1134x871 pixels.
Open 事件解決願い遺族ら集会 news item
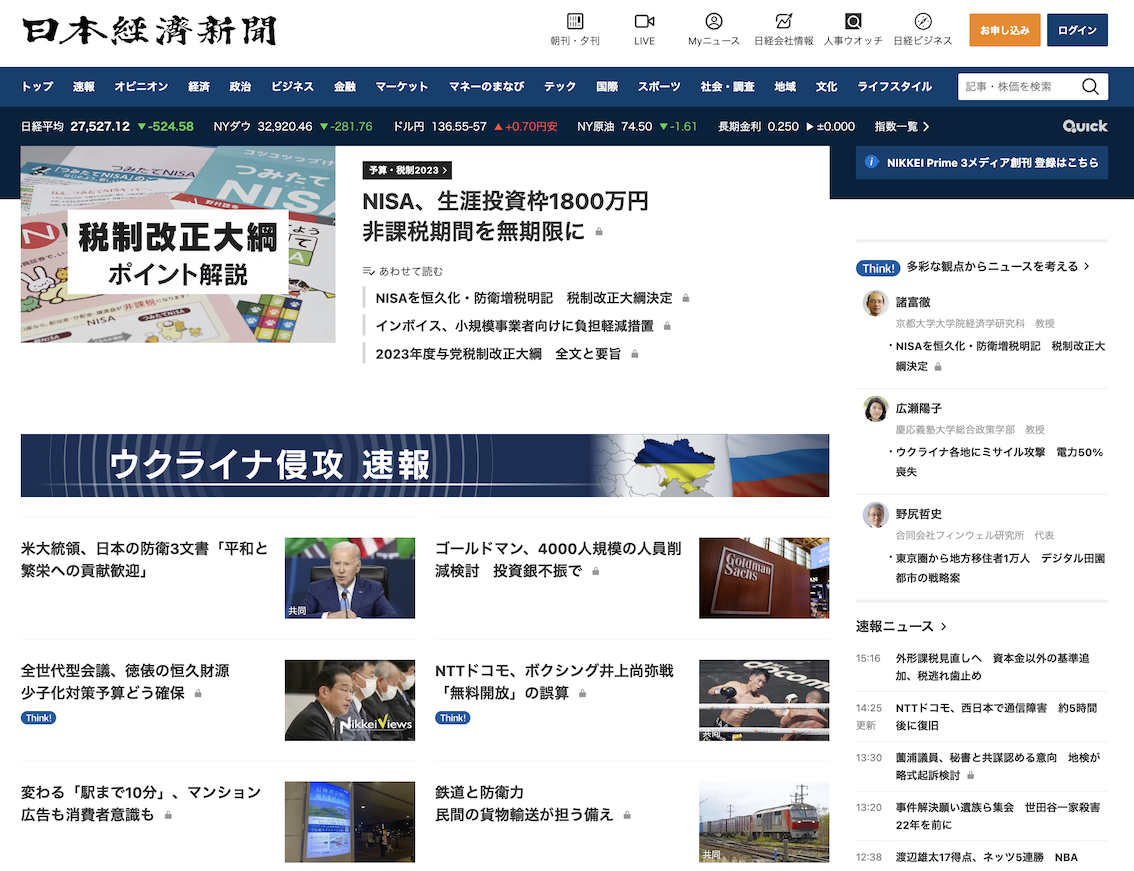[997, 816]
